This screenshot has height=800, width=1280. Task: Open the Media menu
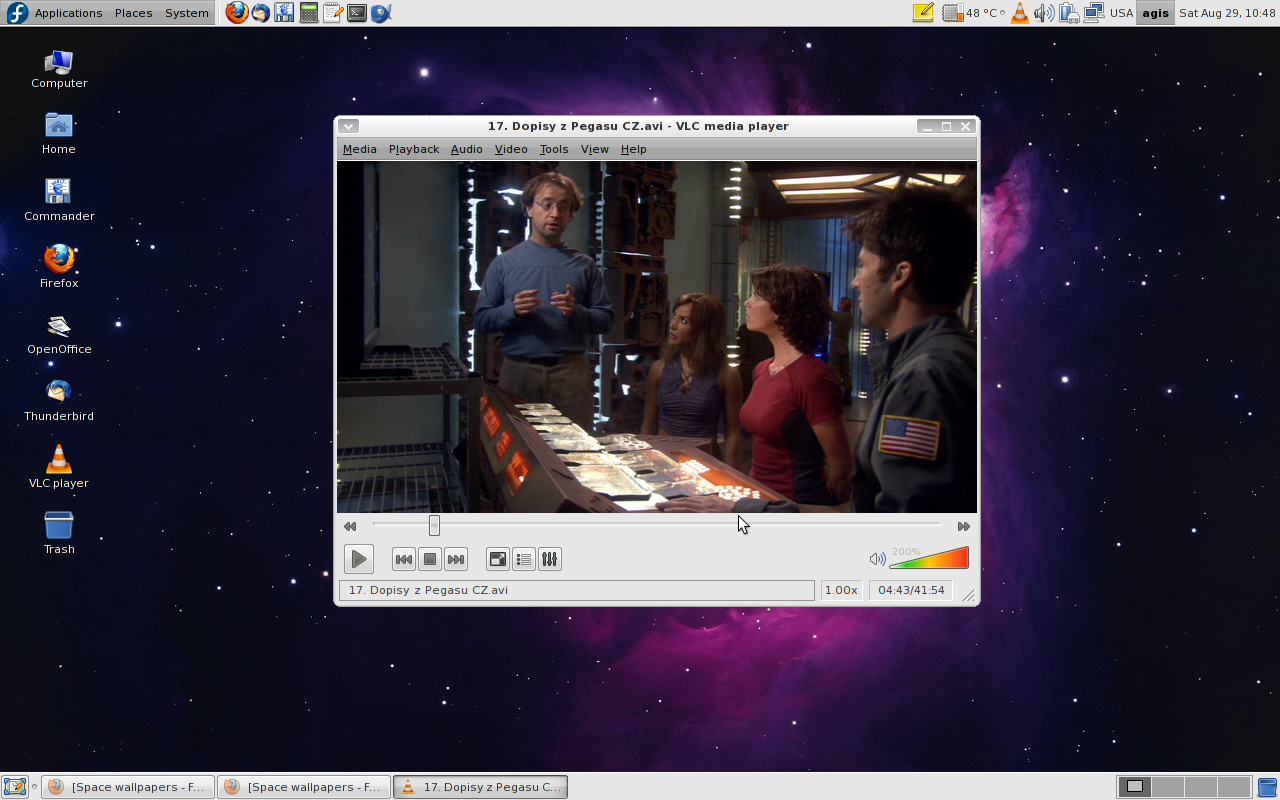[x=359, y=149]
